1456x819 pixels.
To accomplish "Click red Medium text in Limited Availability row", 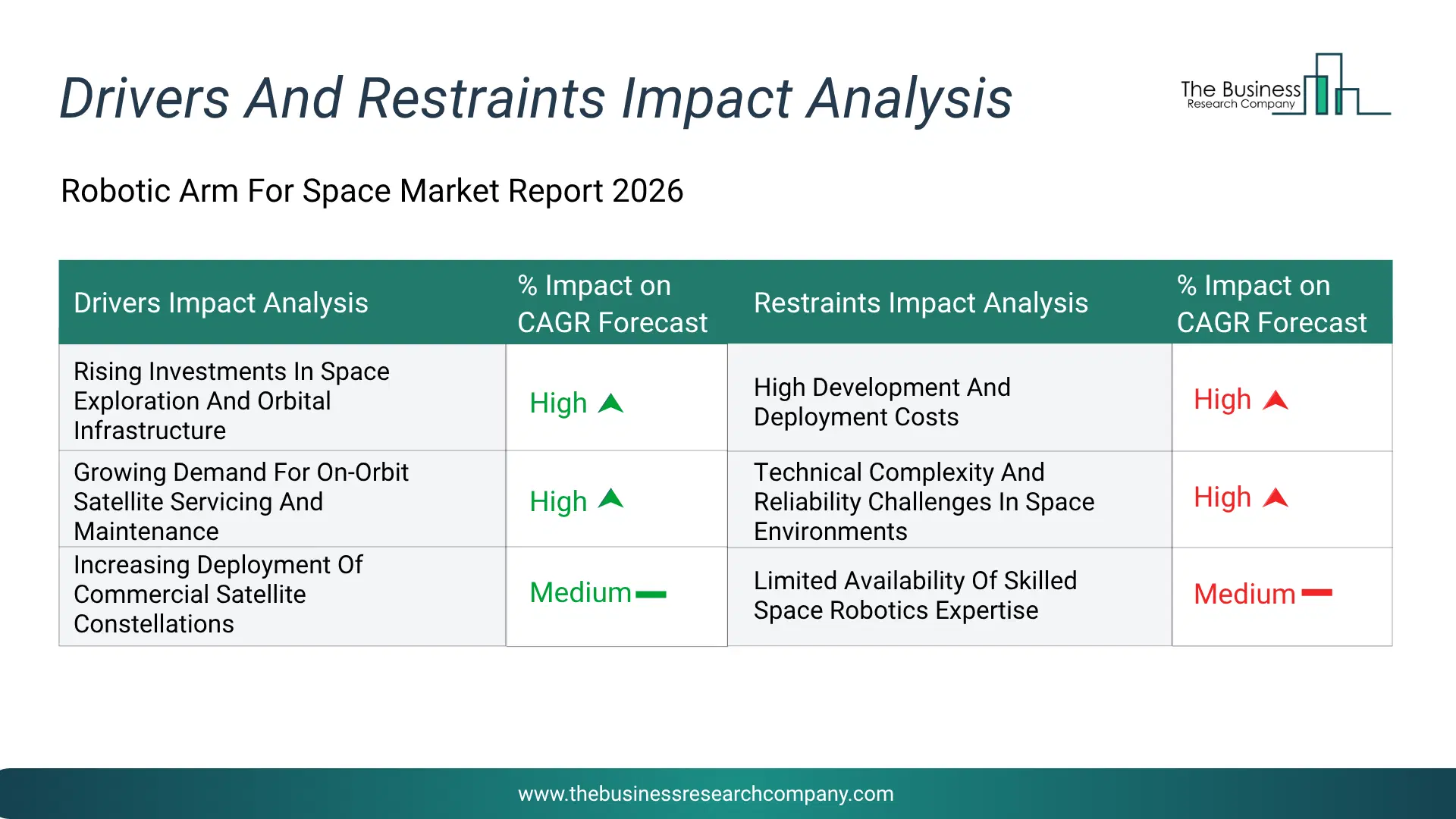I will (x=1244, y=595).
